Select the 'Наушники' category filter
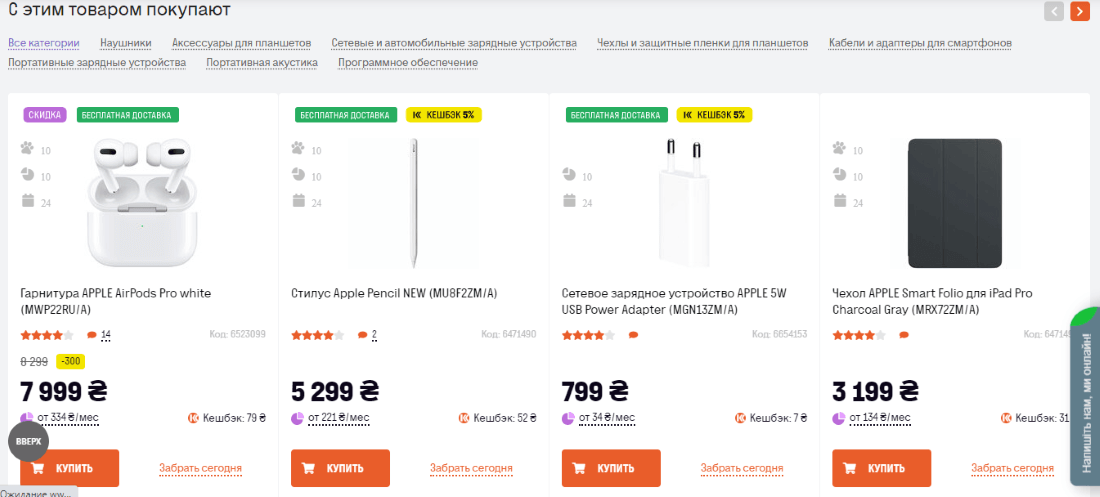 pos(126,43)
